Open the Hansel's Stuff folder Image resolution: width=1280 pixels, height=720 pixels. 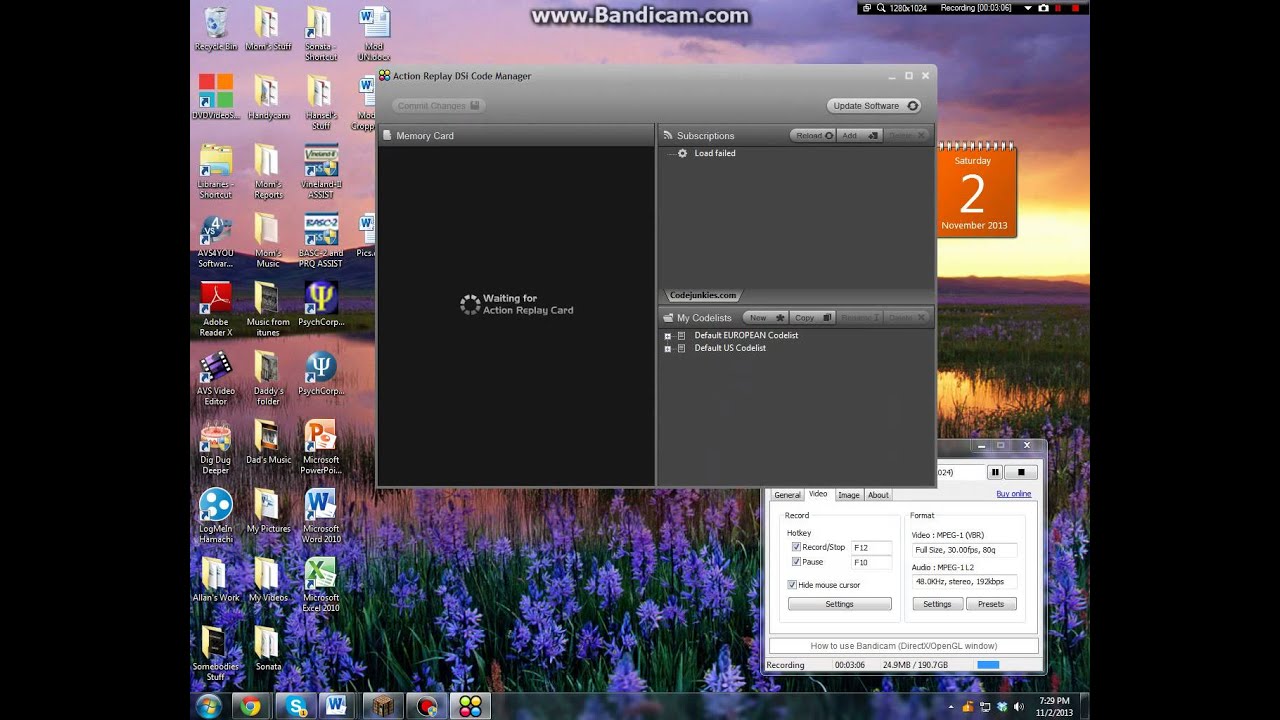[x=320, y=103]
